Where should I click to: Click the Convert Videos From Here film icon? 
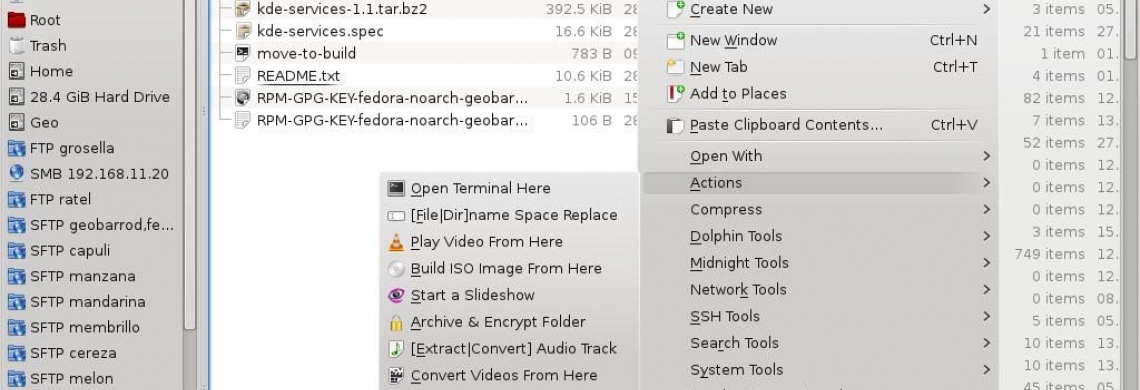[x=396, y=375]
